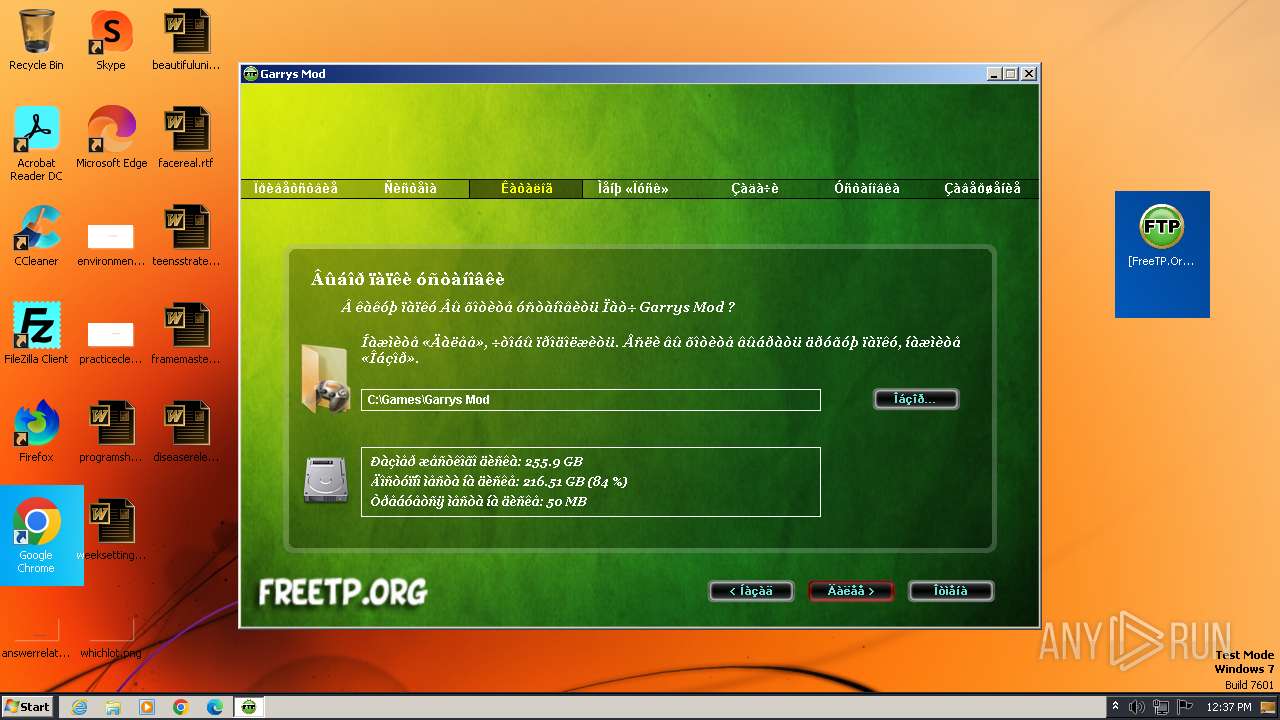Screen dimensions: 1280x720
Task: Click the Garrys Mod title bar icon
Action: (x=251, y=74)
